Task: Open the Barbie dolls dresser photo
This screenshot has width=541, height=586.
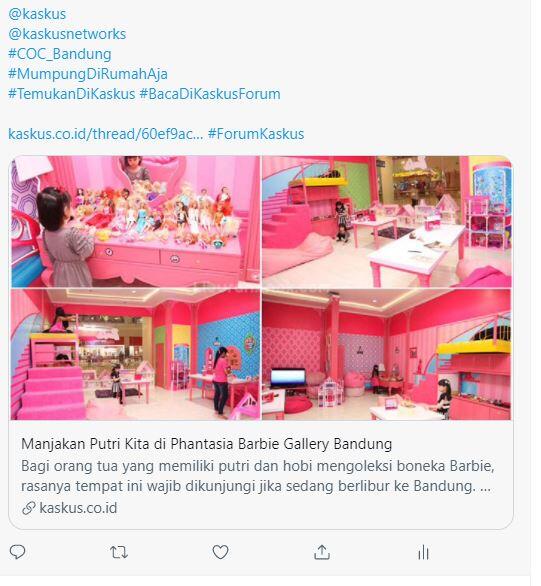Action: tap(135, 222)
